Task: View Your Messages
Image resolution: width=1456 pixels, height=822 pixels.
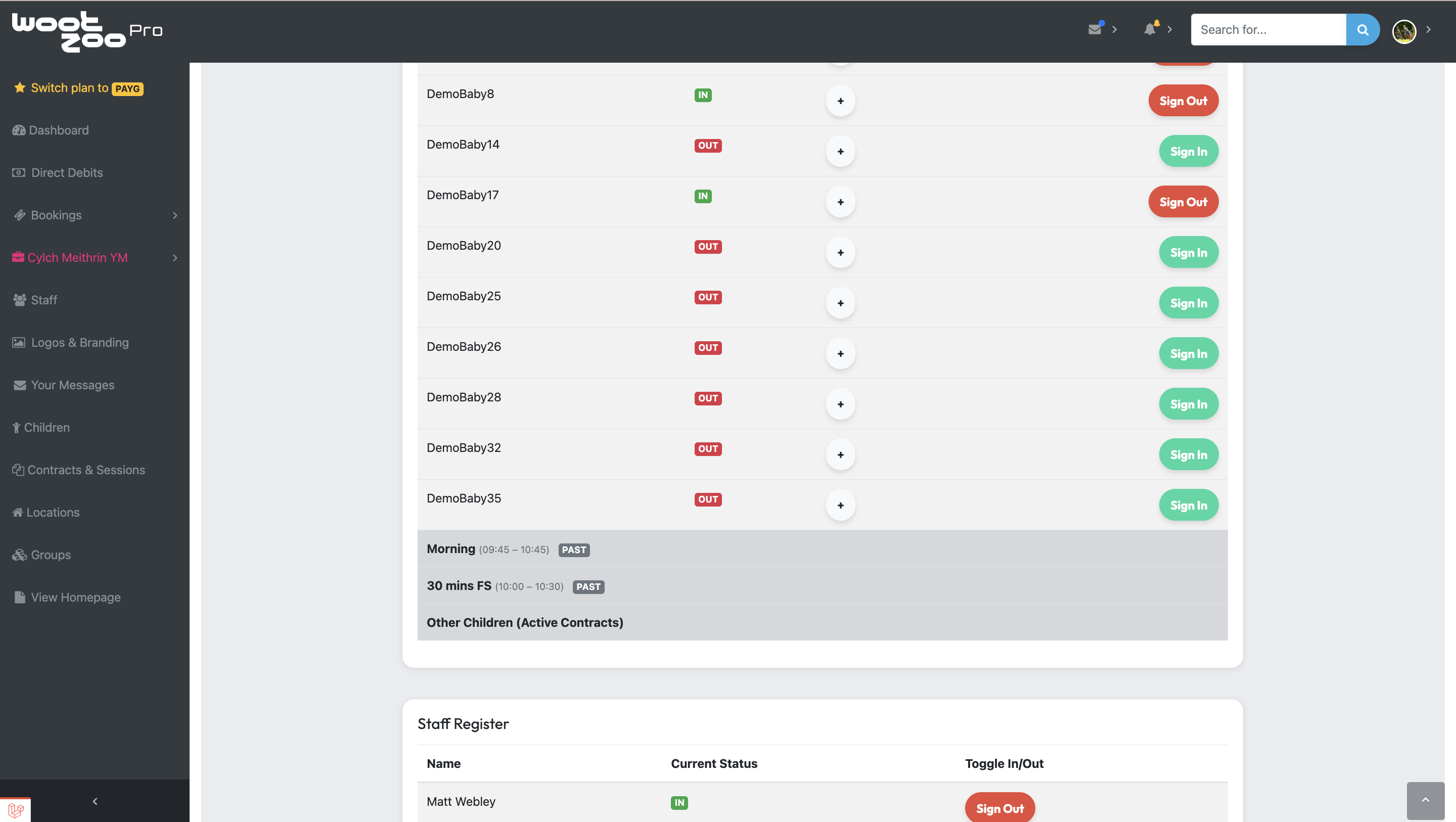Action: point(73,384)
